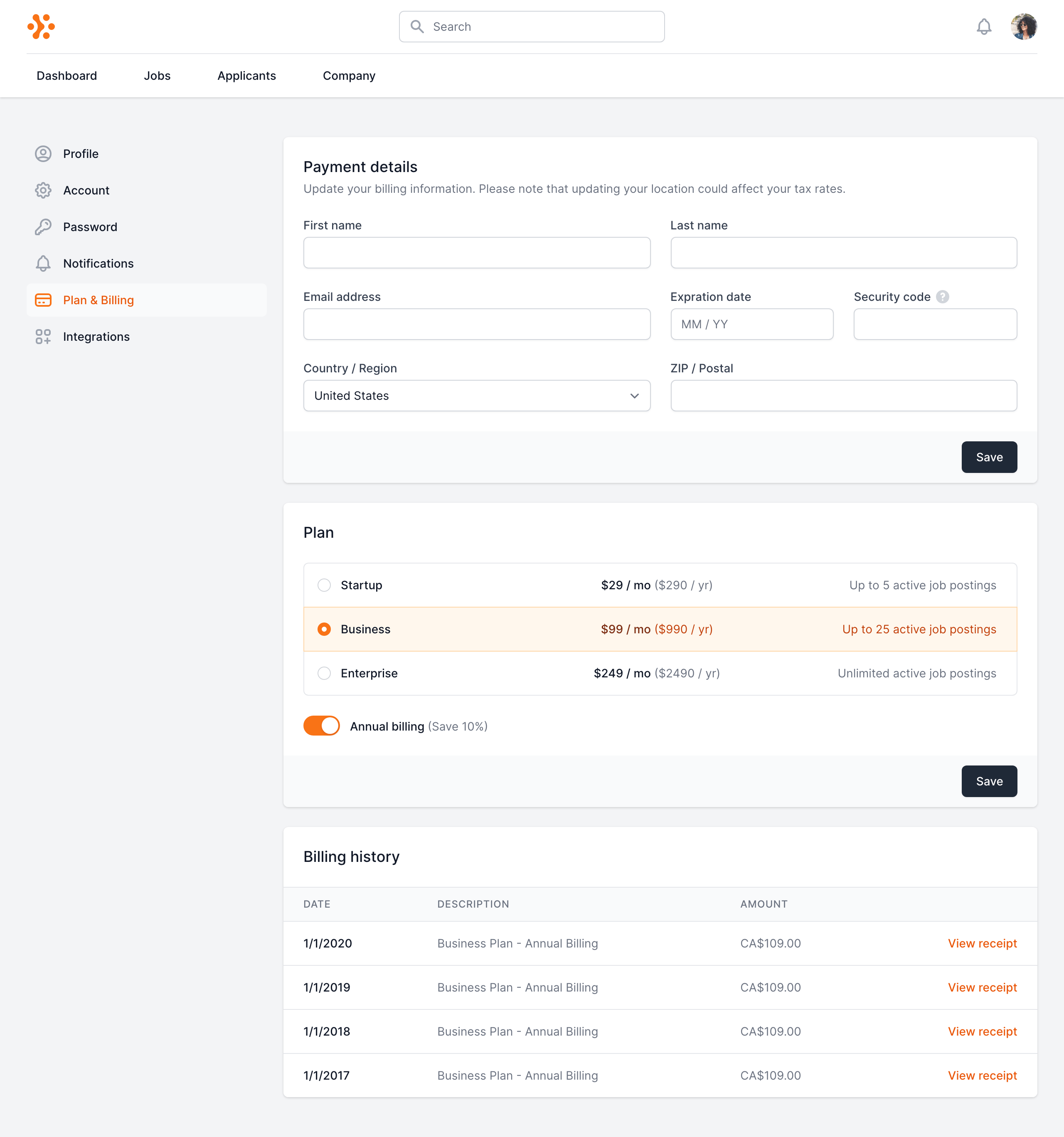The image size is (1064, 1137).
Task: Open notifications bell in the header
Action: pos(983,27)
